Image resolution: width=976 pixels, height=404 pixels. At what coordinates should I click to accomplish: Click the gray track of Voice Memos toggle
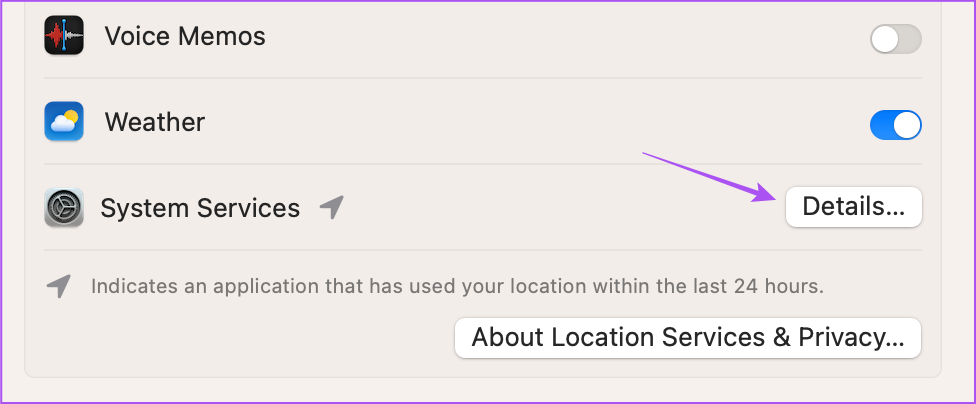(910, 39)
